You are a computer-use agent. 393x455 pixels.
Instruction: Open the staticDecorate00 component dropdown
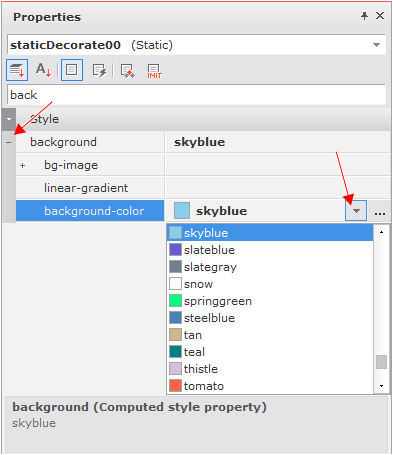(376, 45)
